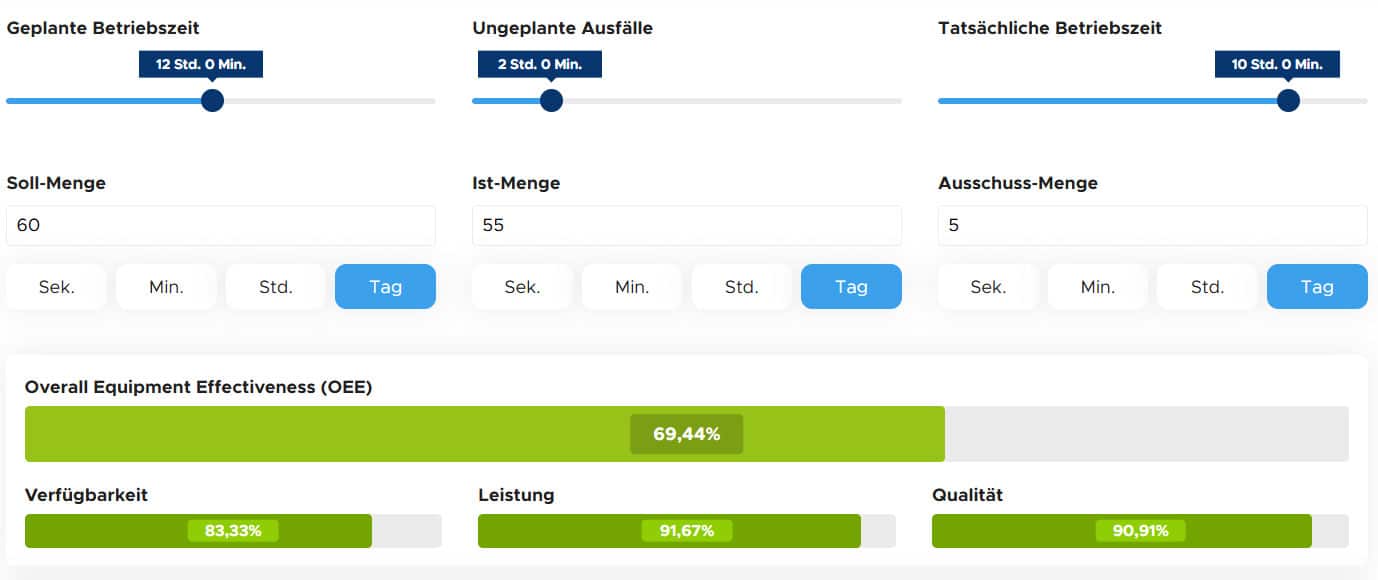Select Tag unit for Soll-Menge
Image resolution: width=1378 pixels, height=580 pixels.
point(385,287)
